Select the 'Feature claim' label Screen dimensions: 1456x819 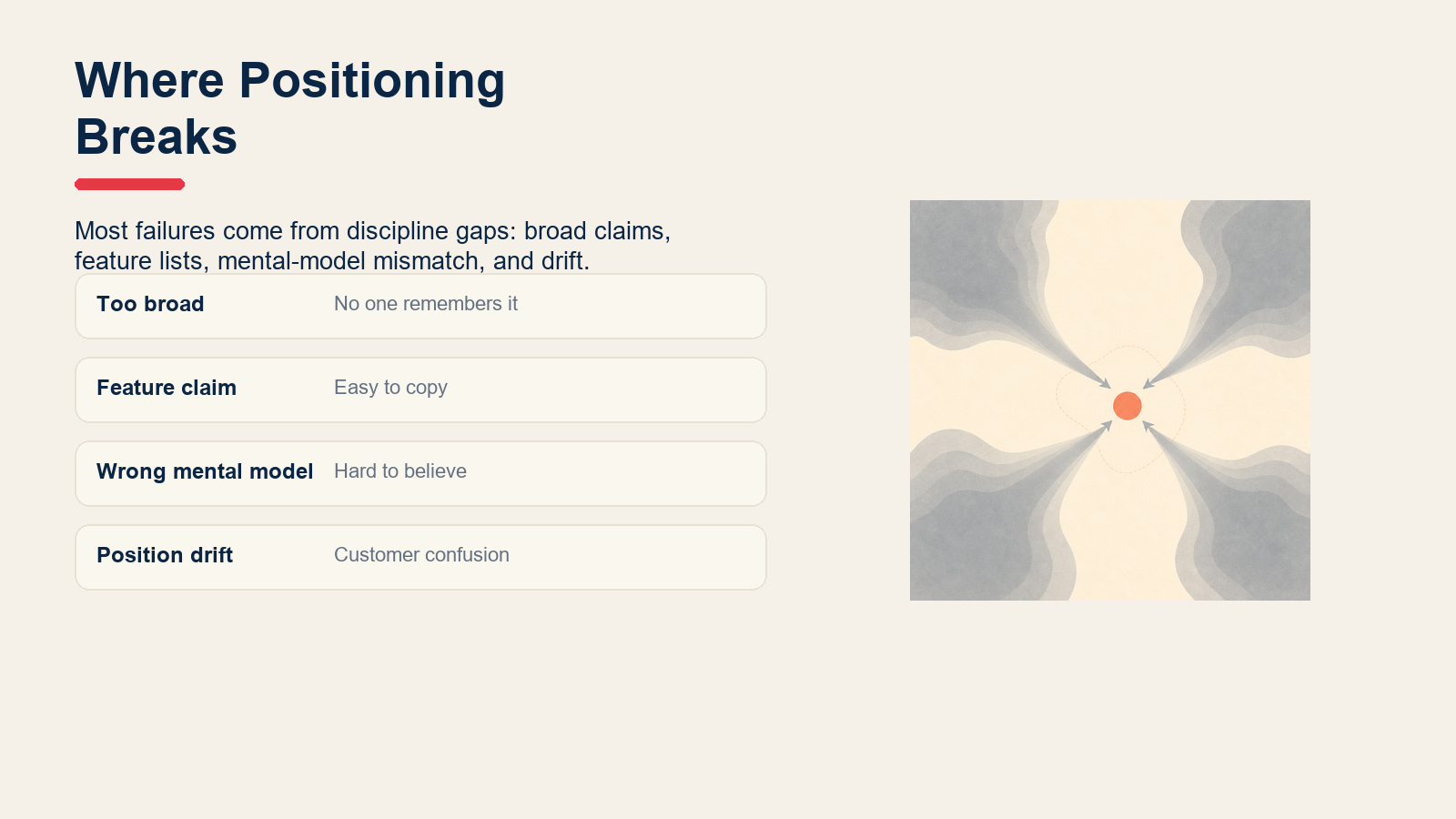click(167, 388)
